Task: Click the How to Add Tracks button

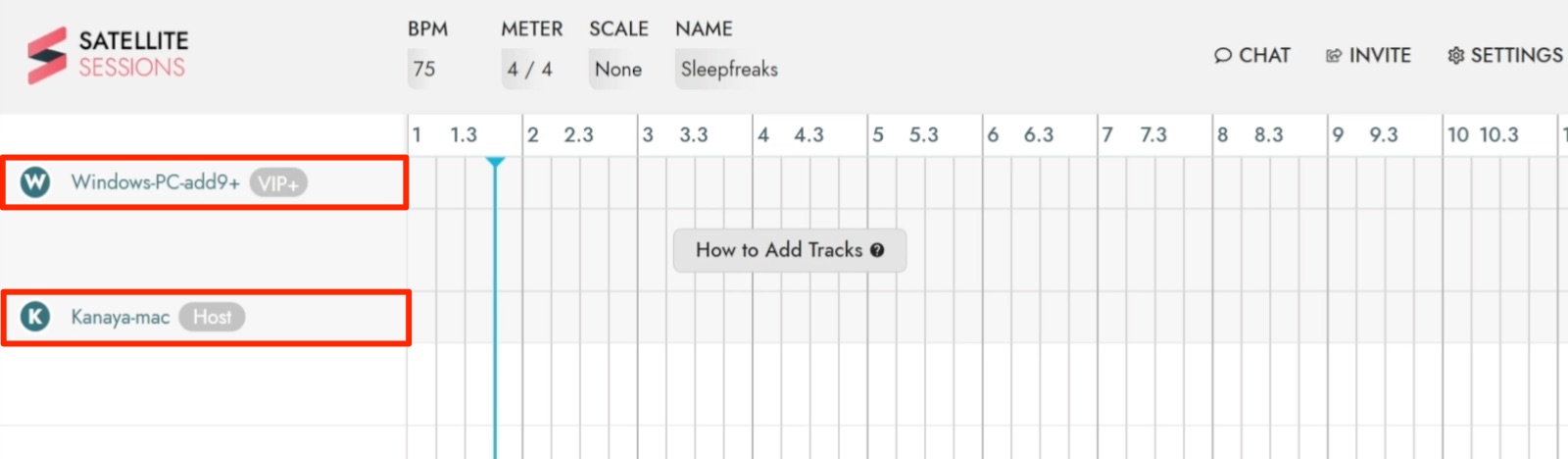Action: pos(790,250)
